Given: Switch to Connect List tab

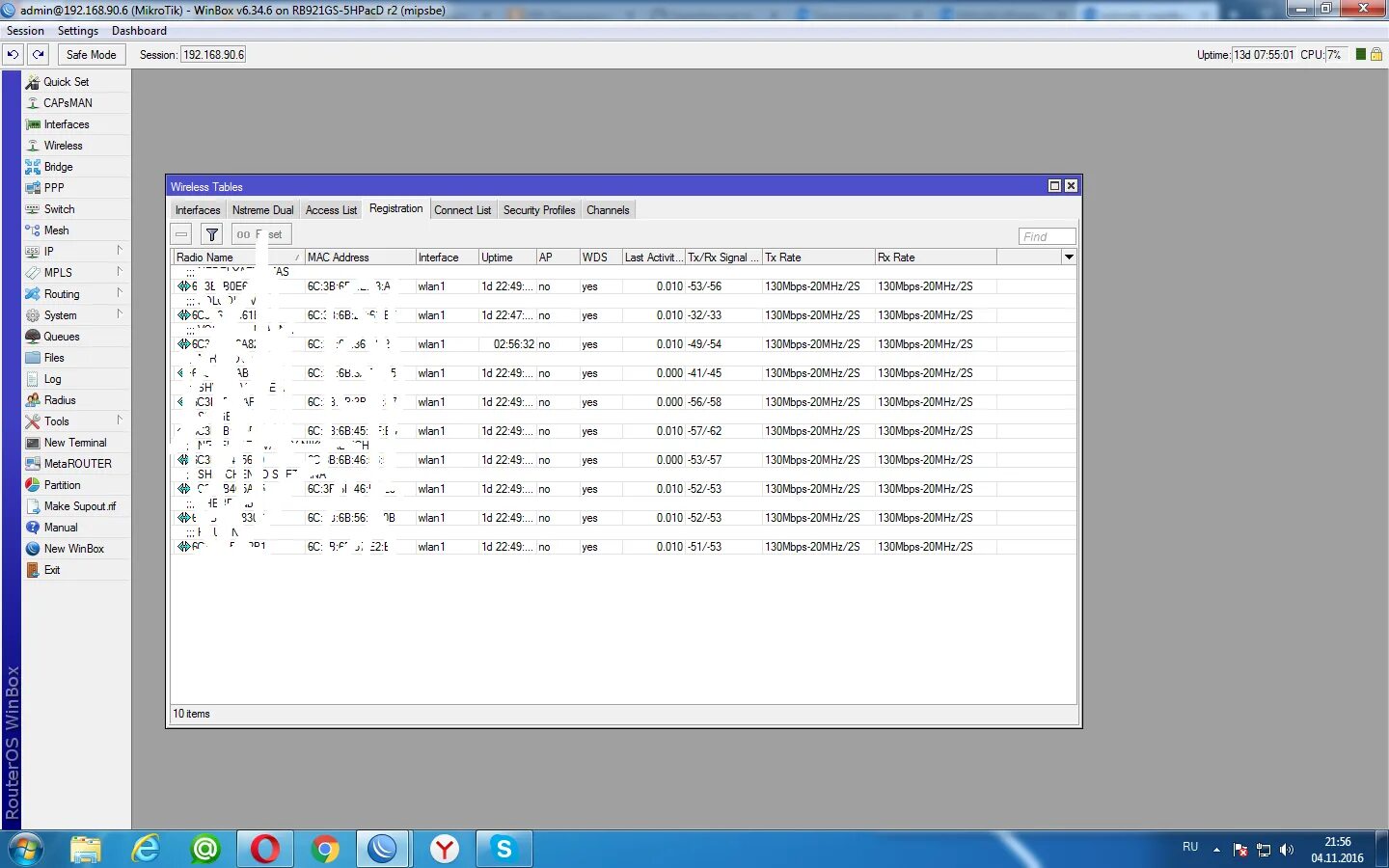Looking at the screenshot, I should click(462, 210).
